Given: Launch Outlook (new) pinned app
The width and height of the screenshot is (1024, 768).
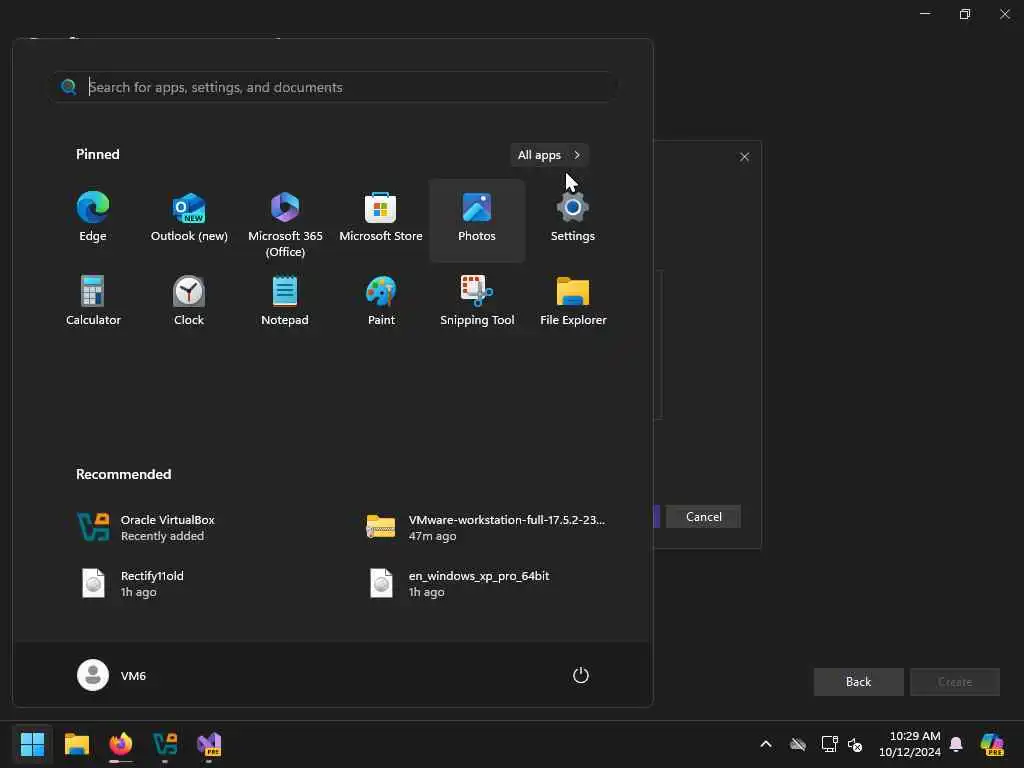Looking at the screenshot, I should [x=189, y=219].
